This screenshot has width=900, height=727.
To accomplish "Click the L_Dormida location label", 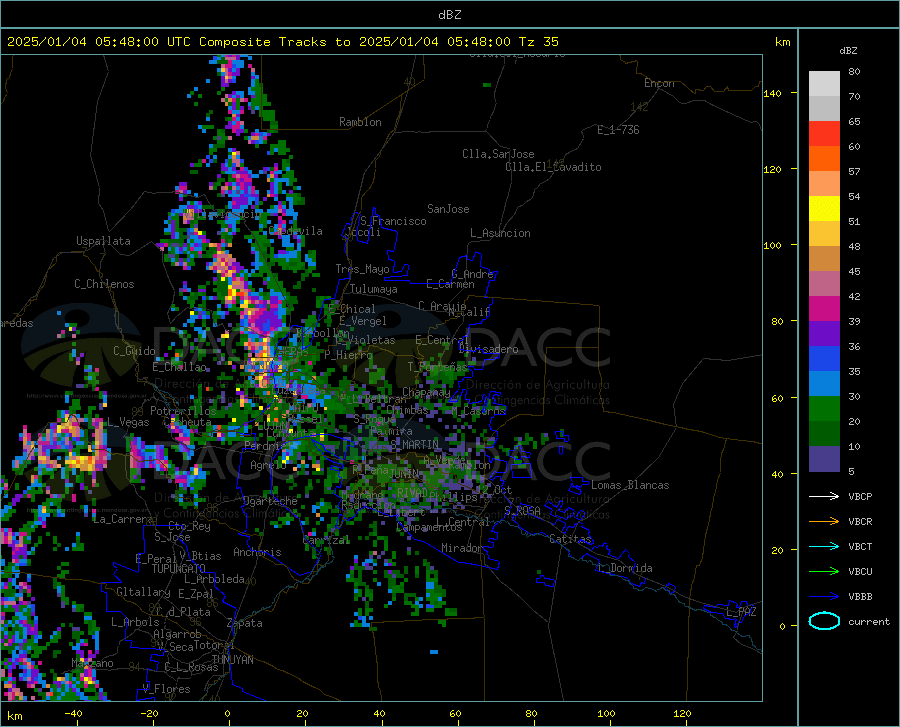I will click(625, 568).
